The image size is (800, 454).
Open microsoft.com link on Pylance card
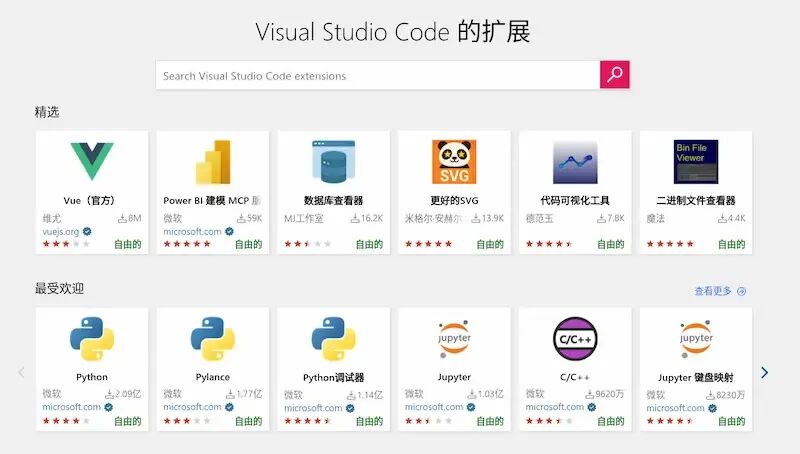click(x=192, y=407)
